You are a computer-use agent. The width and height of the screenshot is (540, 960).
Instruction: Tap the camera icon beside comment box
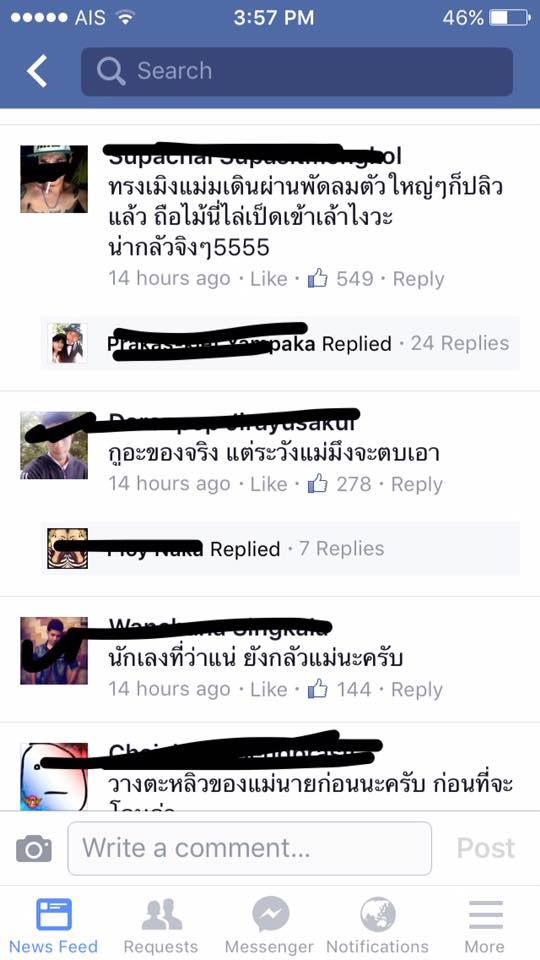pos(34,849)
